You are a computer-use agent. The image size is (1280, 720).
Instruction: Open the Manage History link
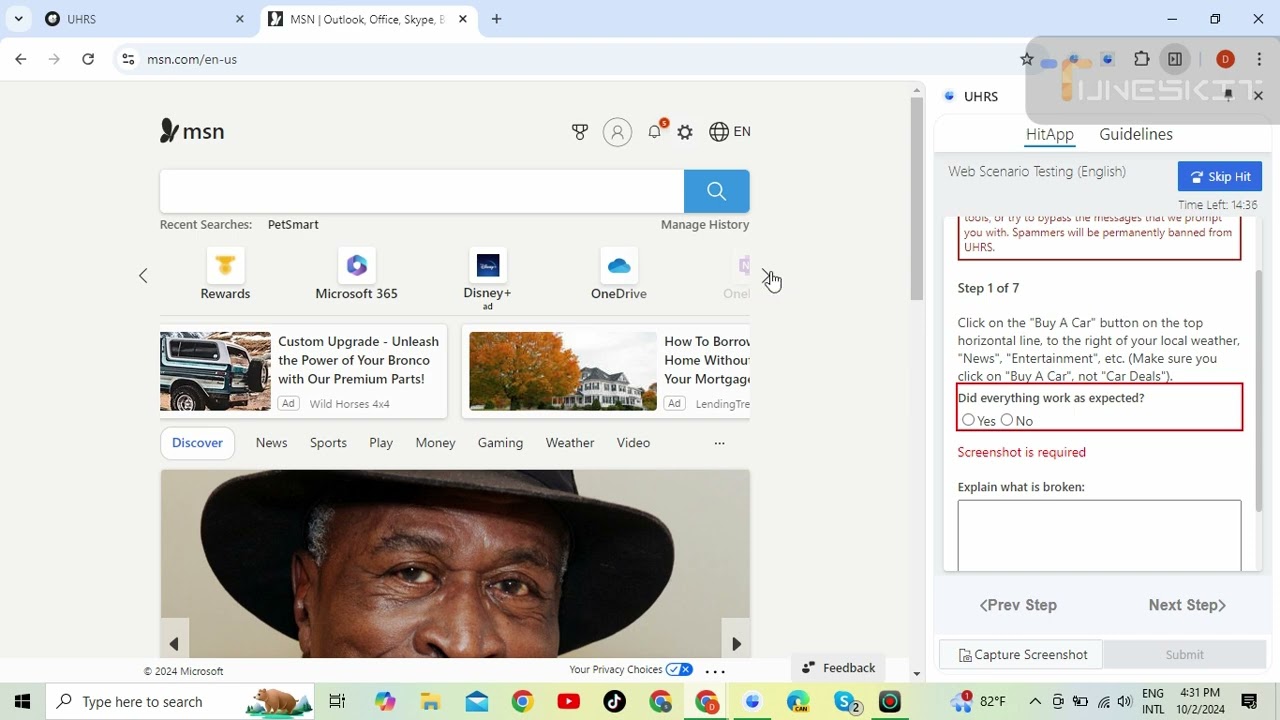[x=705, y=225]
